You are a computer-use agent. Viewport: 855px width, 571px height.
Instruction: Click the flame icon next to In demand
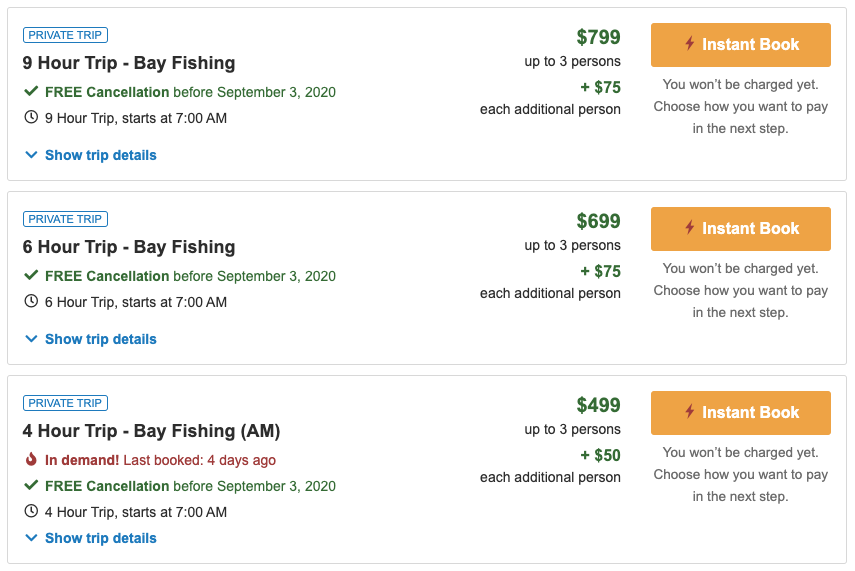click(x=31, y=459)
